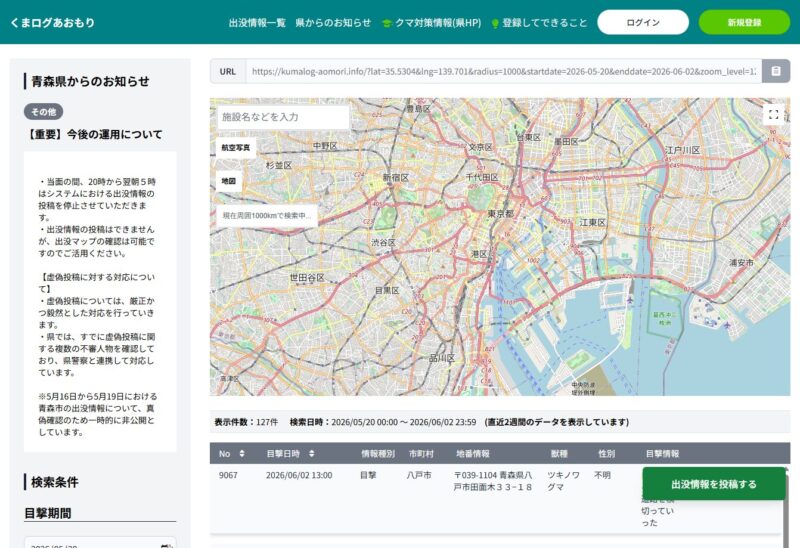Screen dimensions: 800x548
Task: Click 世田谷区 label on the map
Action: coord(307,278)
